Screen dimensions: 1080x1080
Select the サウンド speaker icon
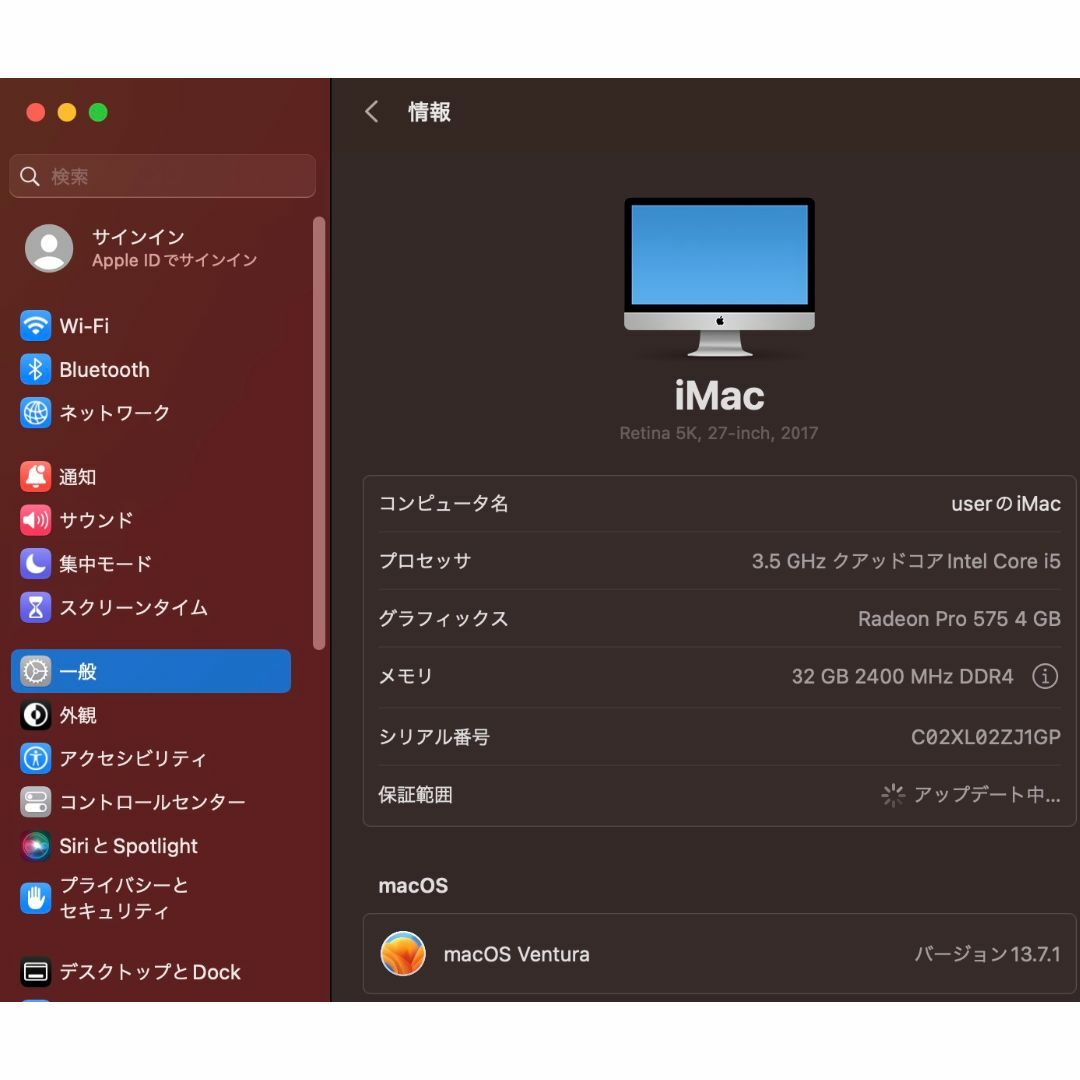(x=35, y=520)
